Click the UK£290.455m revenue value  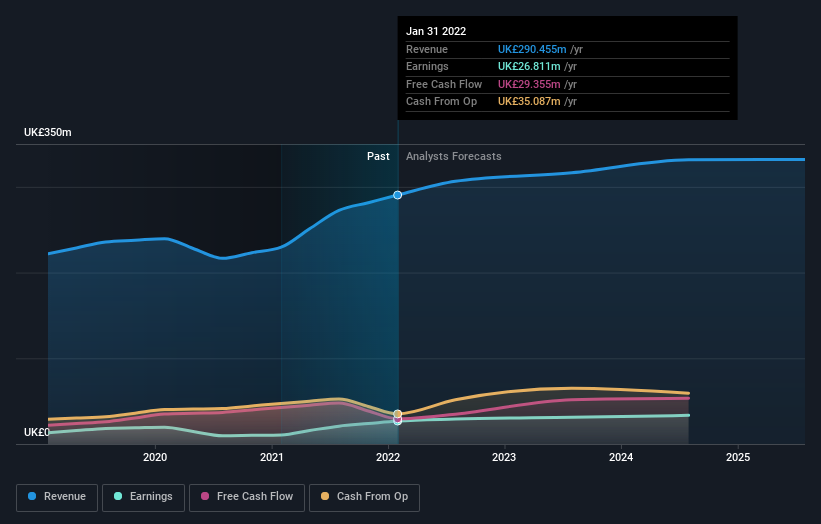point(532,49)
